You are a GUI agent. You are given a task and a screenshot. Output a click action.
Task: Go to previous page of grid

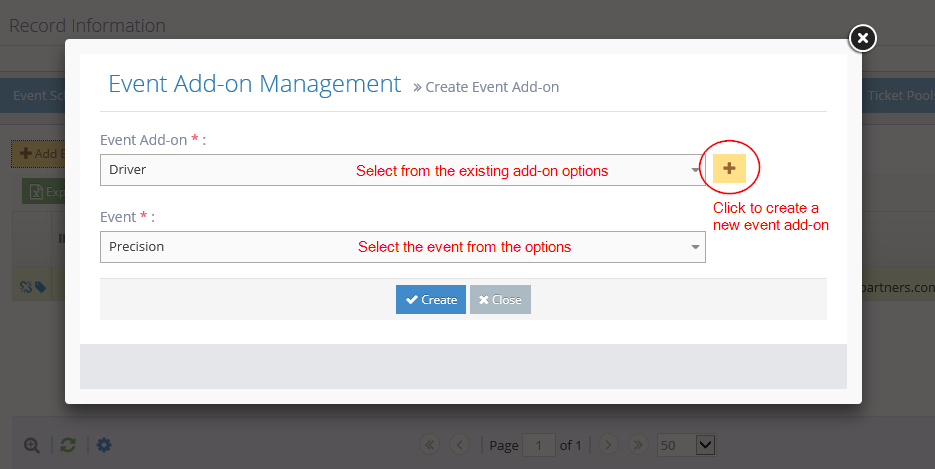460,444
